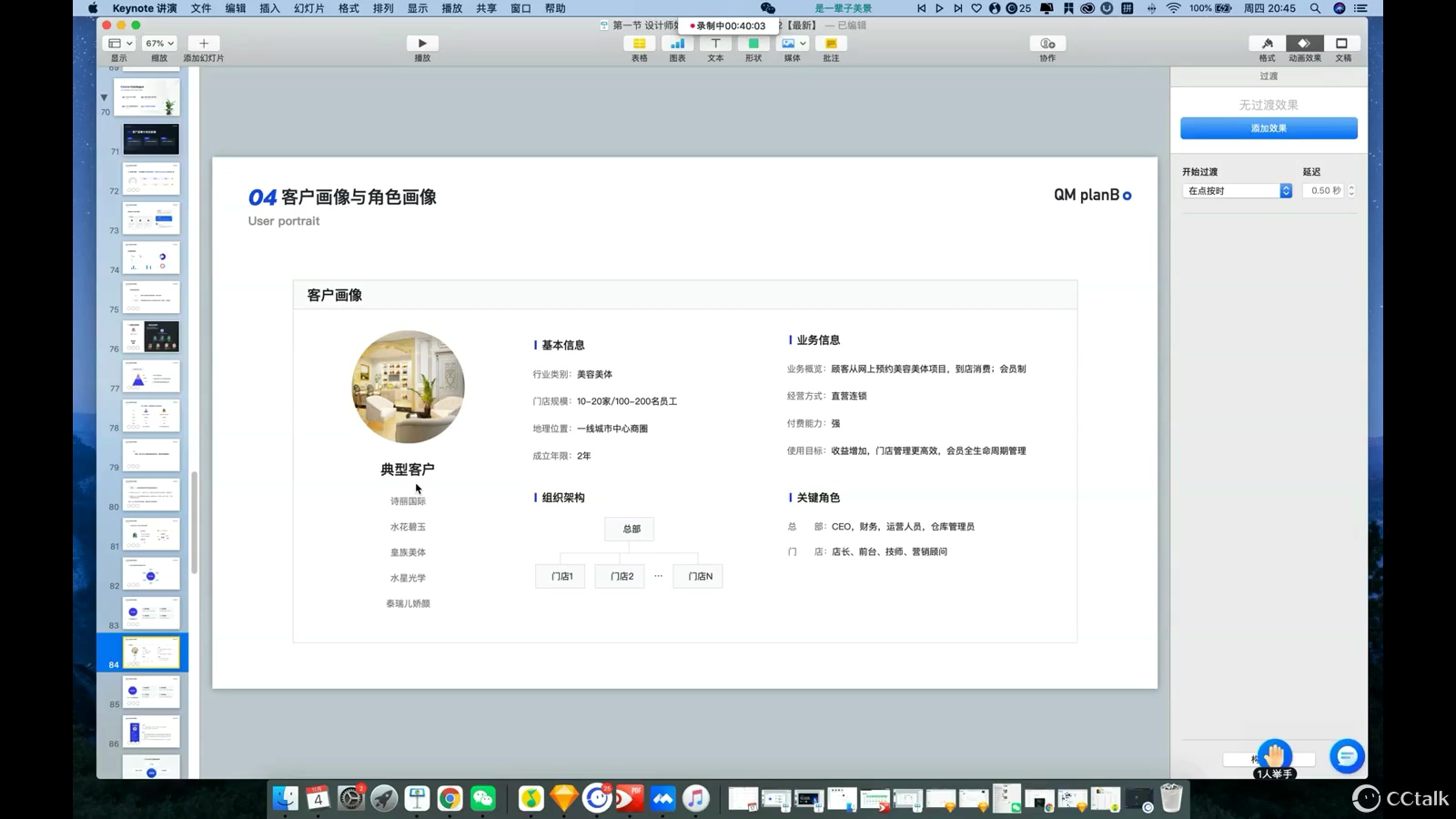
Task: Open Sketch diamond icon in Dock
Action: [564, 798]
